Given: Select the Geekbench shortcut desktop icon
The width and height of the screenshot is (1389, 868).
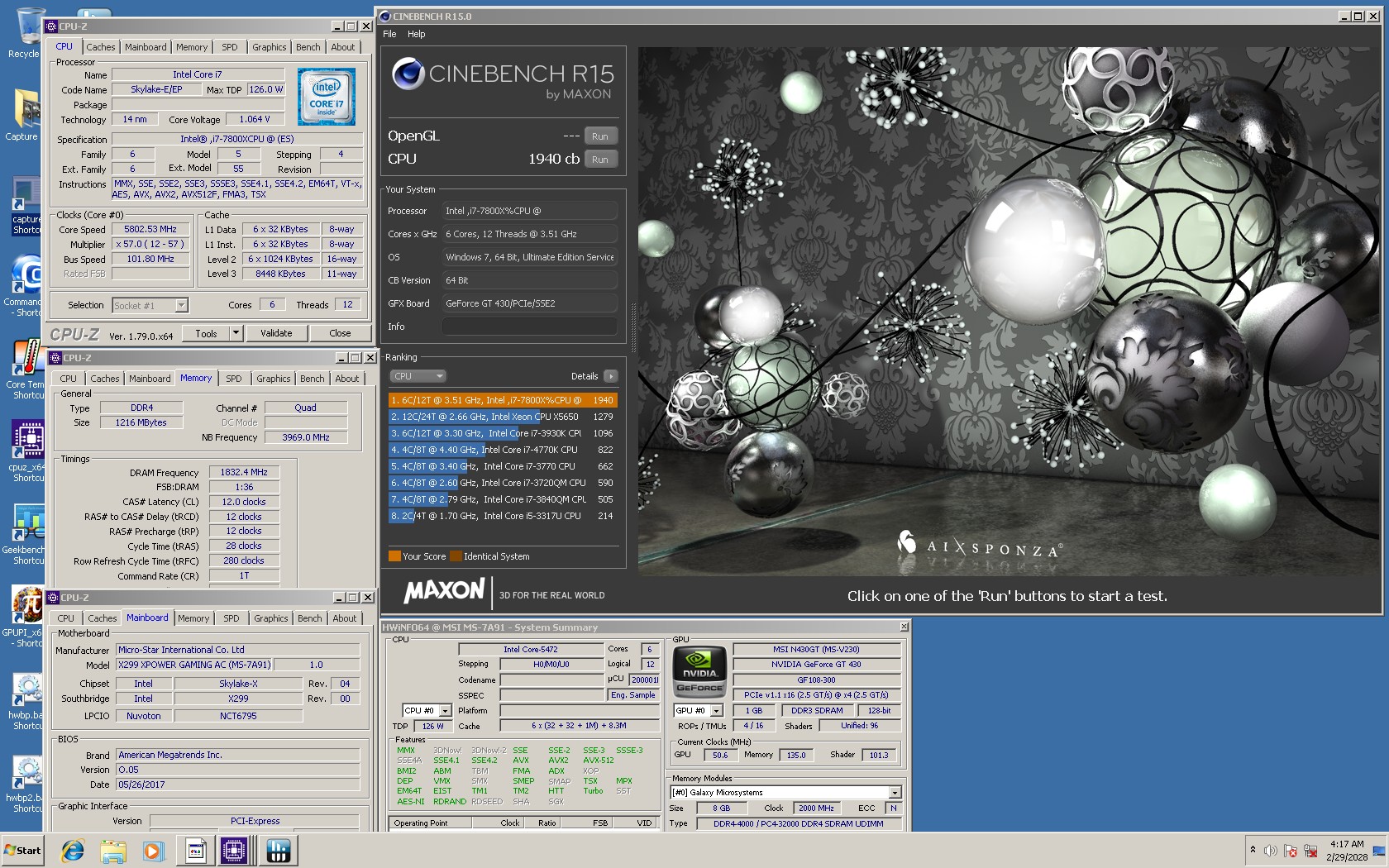Looking at the screenshot, I should (27, 533).
